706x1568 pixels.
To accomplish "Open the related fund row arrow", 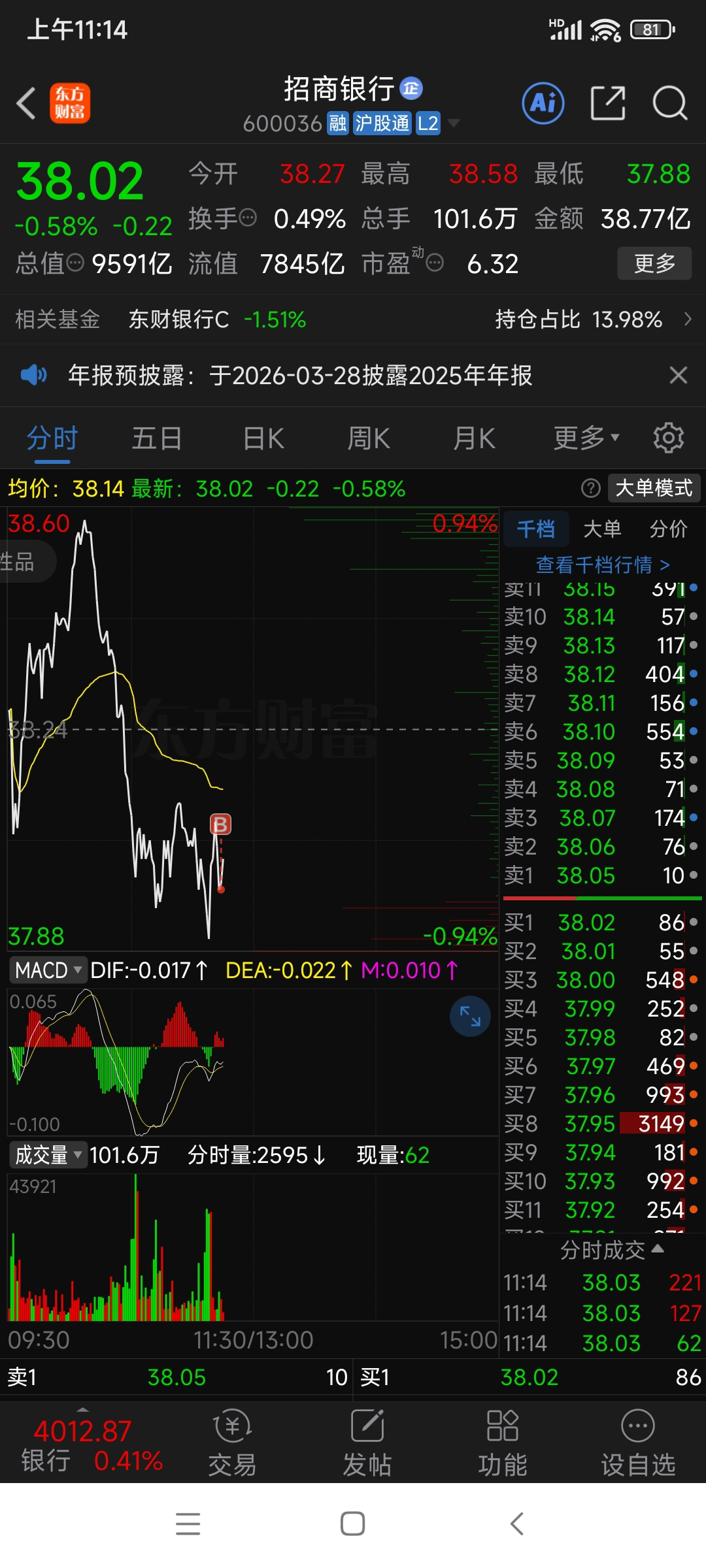I will 687,319.
